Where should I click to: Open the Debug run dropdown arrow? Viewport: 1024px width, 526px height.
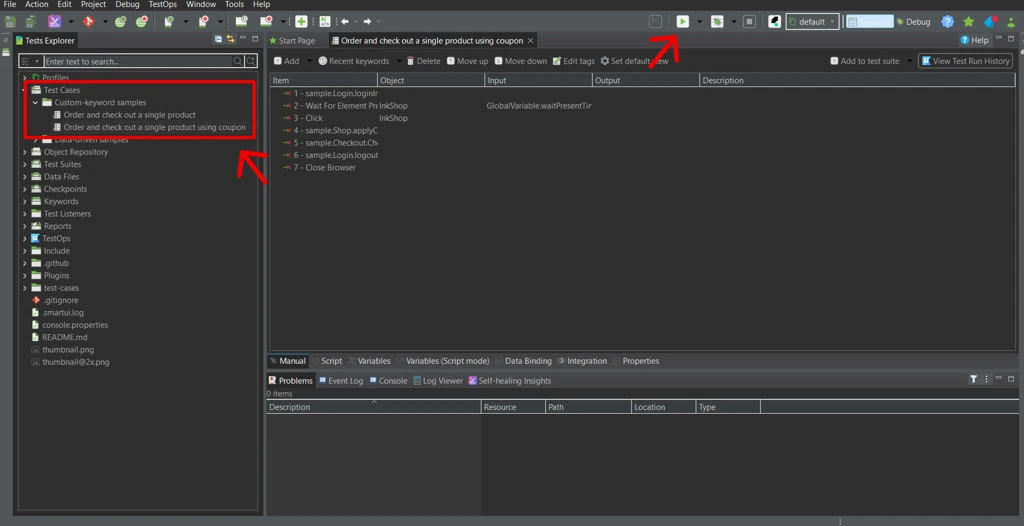coord(734,22)
